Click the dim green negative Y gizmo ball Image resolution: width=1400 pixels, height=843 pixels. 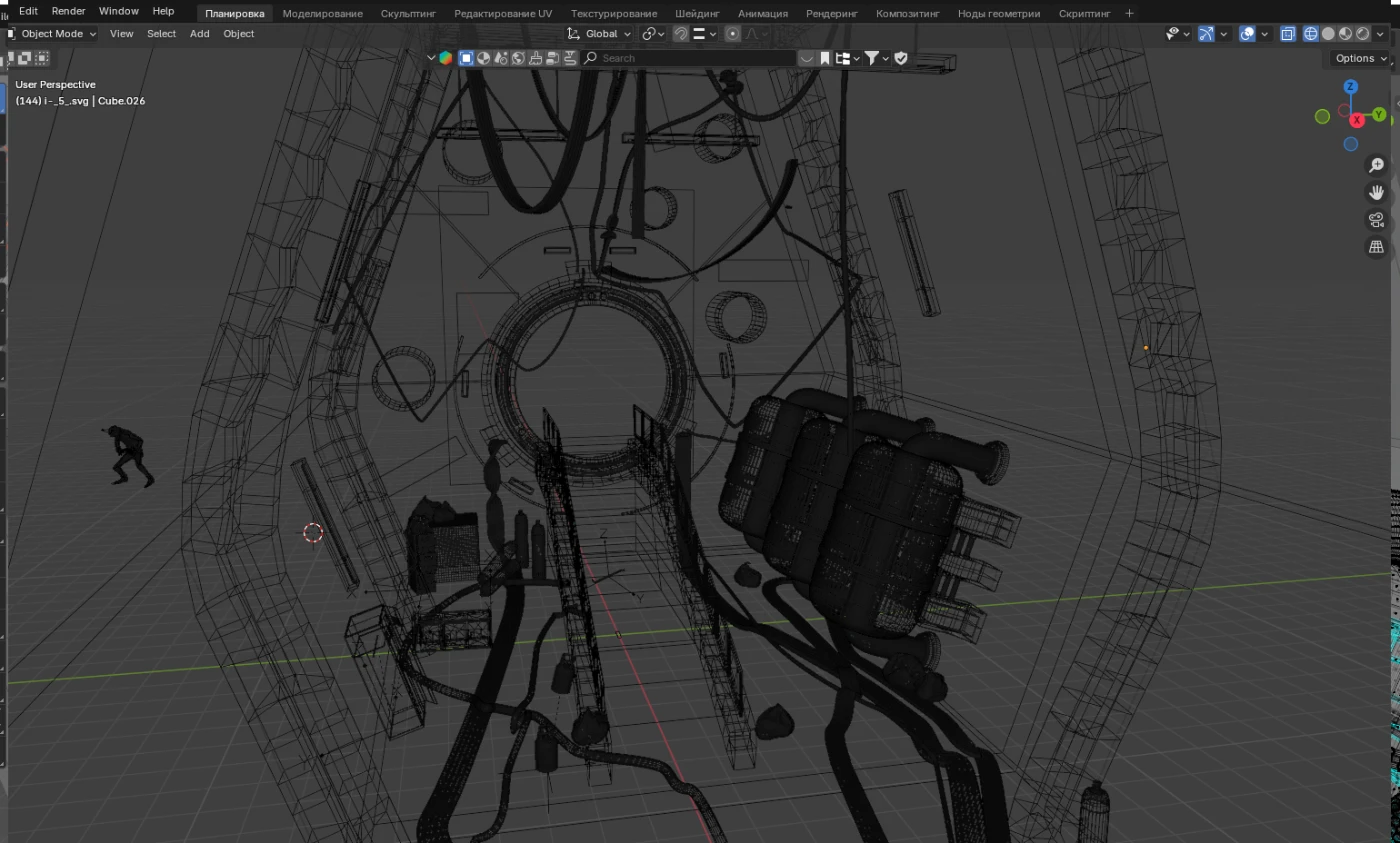pyautogui.click(x=1322, y=117)
